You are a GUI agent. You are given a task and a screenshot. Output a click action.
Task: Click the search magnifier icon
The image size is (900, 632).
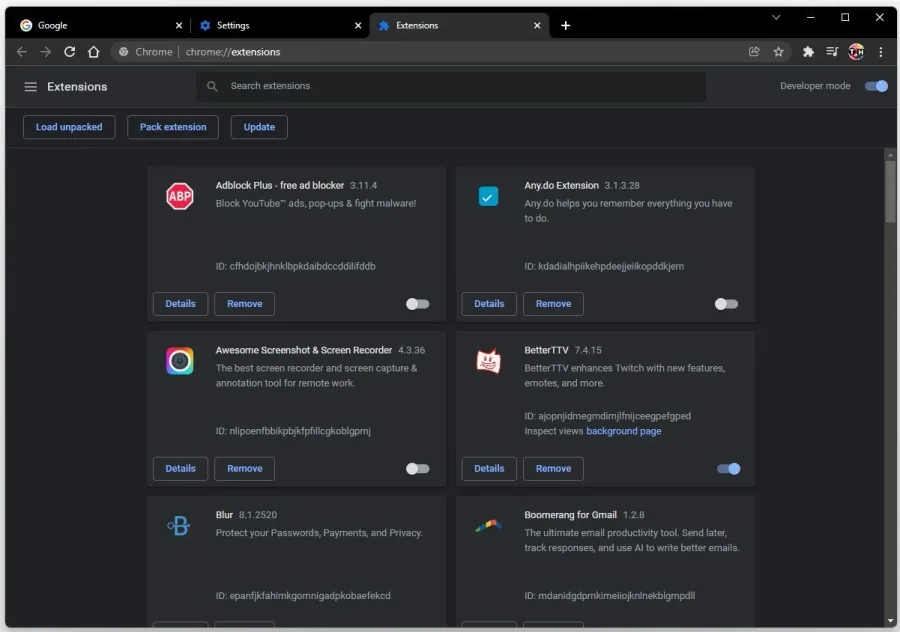point(212,86)
